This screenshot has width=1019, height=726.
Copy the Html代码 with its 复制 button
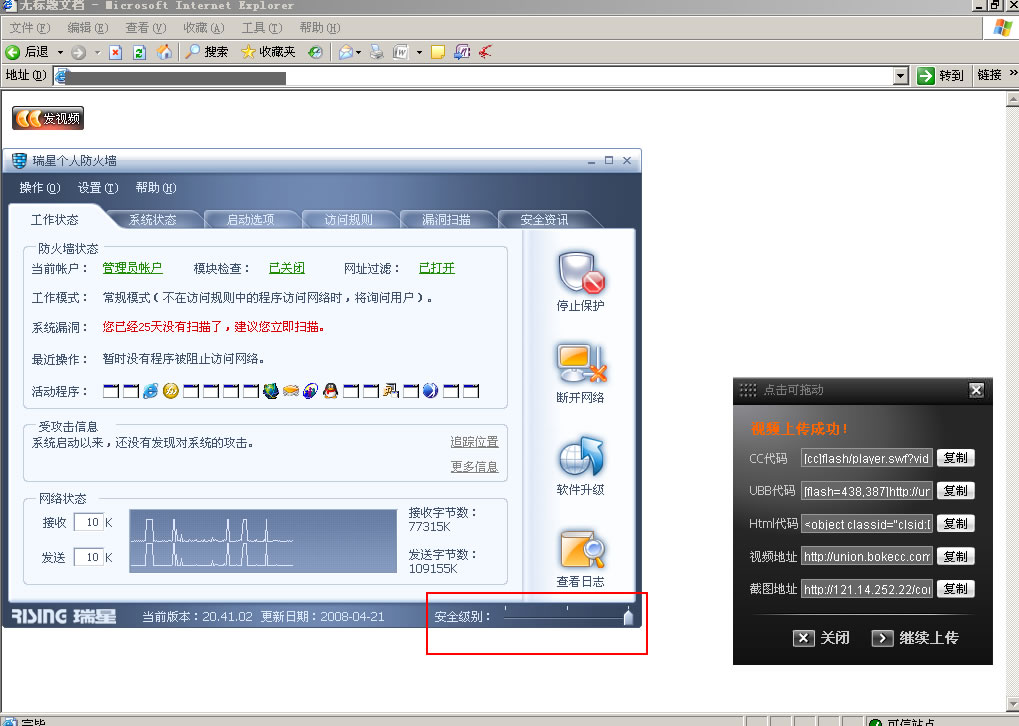pos(955,523)
